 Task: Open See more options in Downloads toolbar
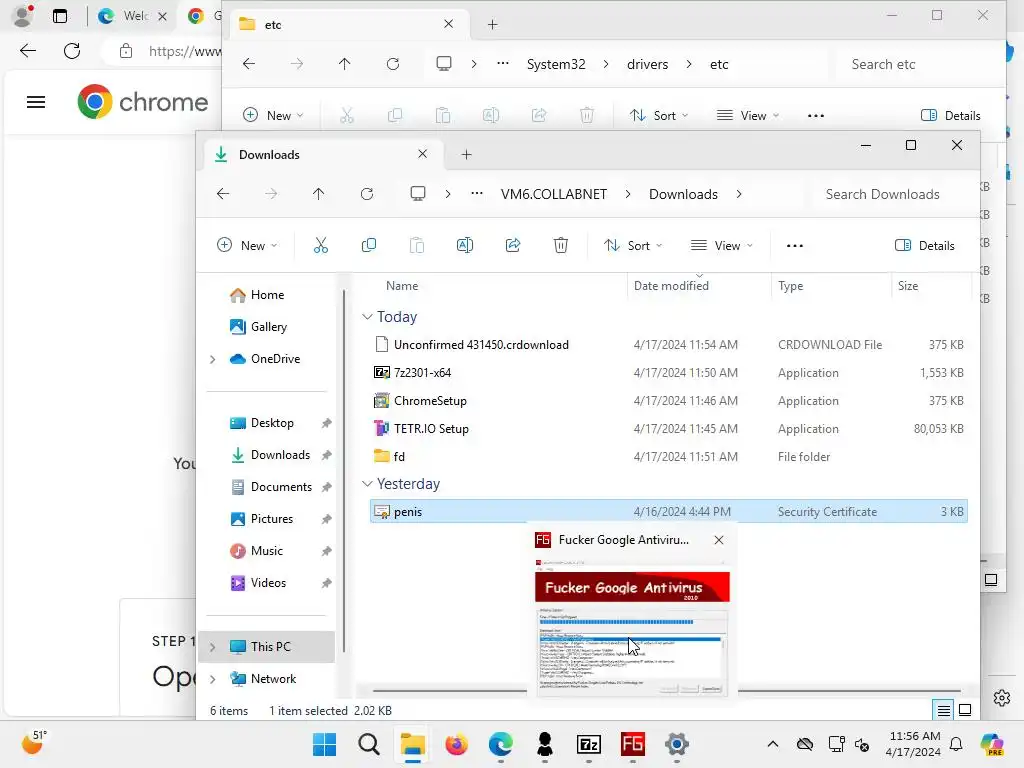click(x=795, y=246)
